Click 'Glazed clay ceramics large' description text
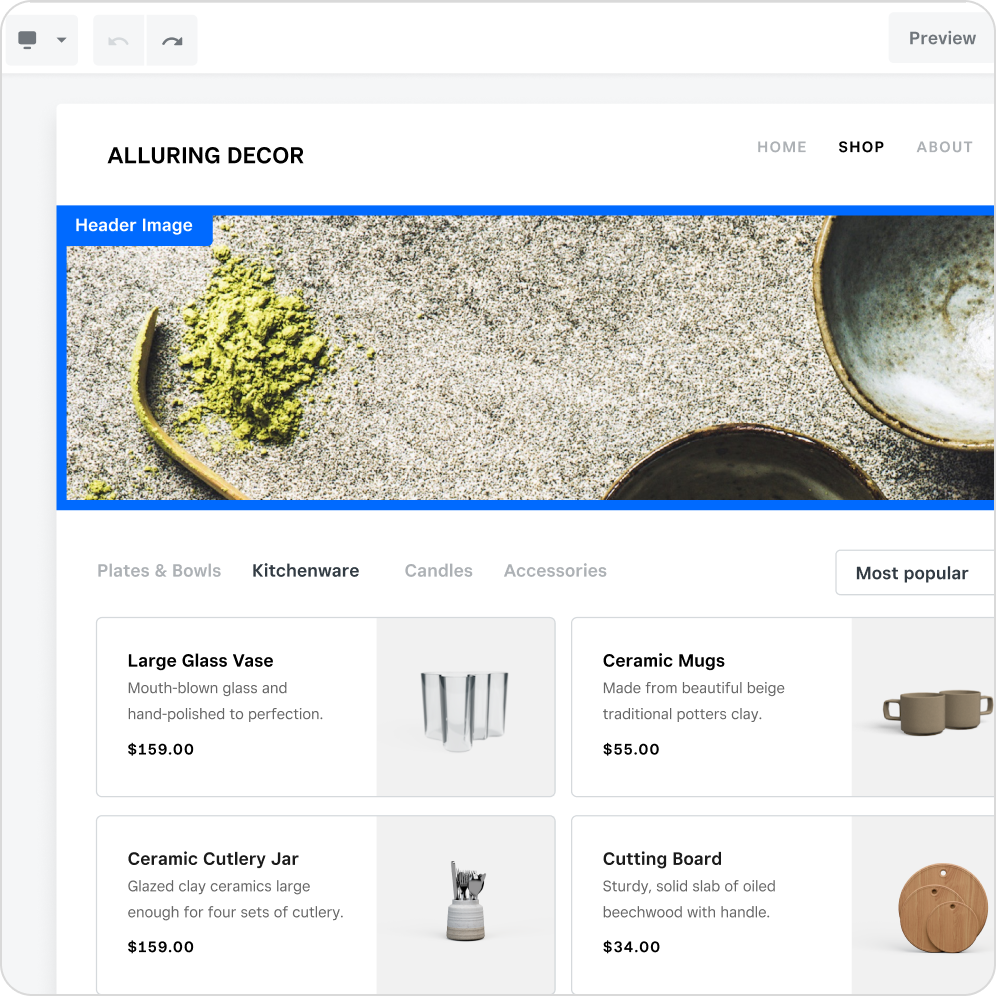This screenshot has width=996, height=996. pyautogui.click(x=219, y=886)
